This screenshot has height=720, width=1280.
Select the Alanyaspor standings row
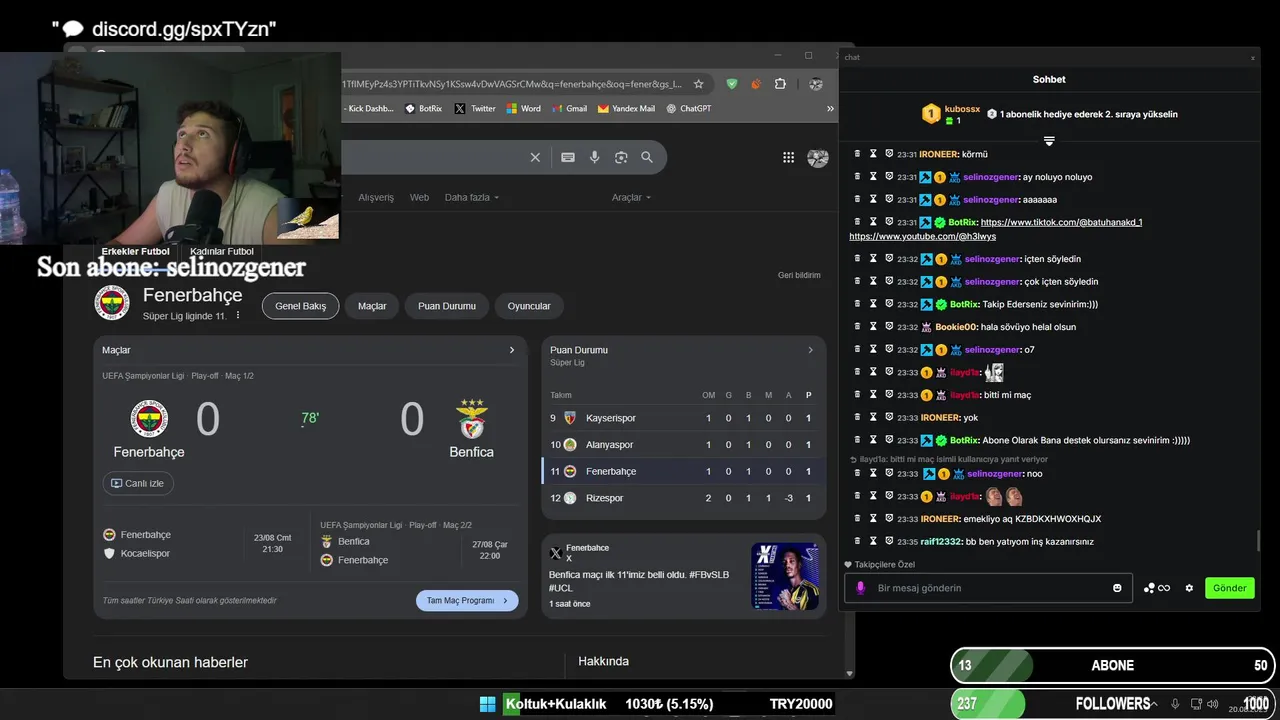pyautogui.click(x=683, y=444)
